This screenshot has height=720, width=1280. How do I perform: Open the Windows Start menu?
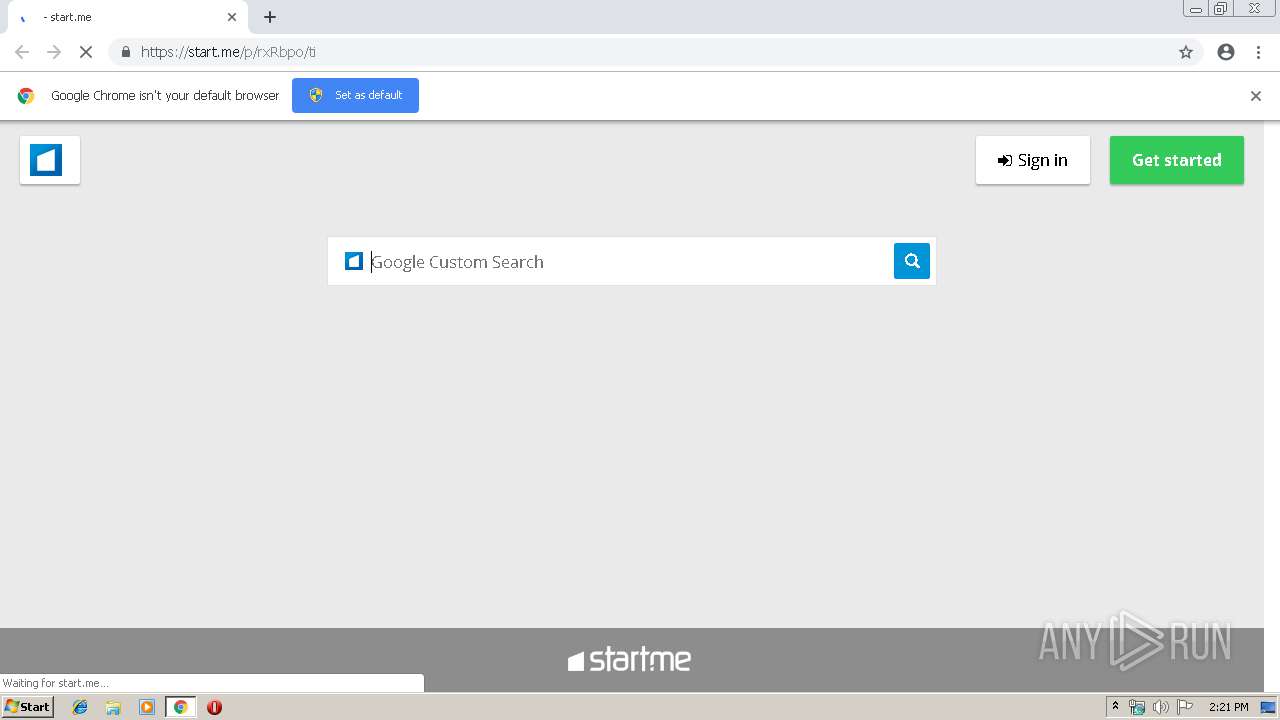click(27, 707)
